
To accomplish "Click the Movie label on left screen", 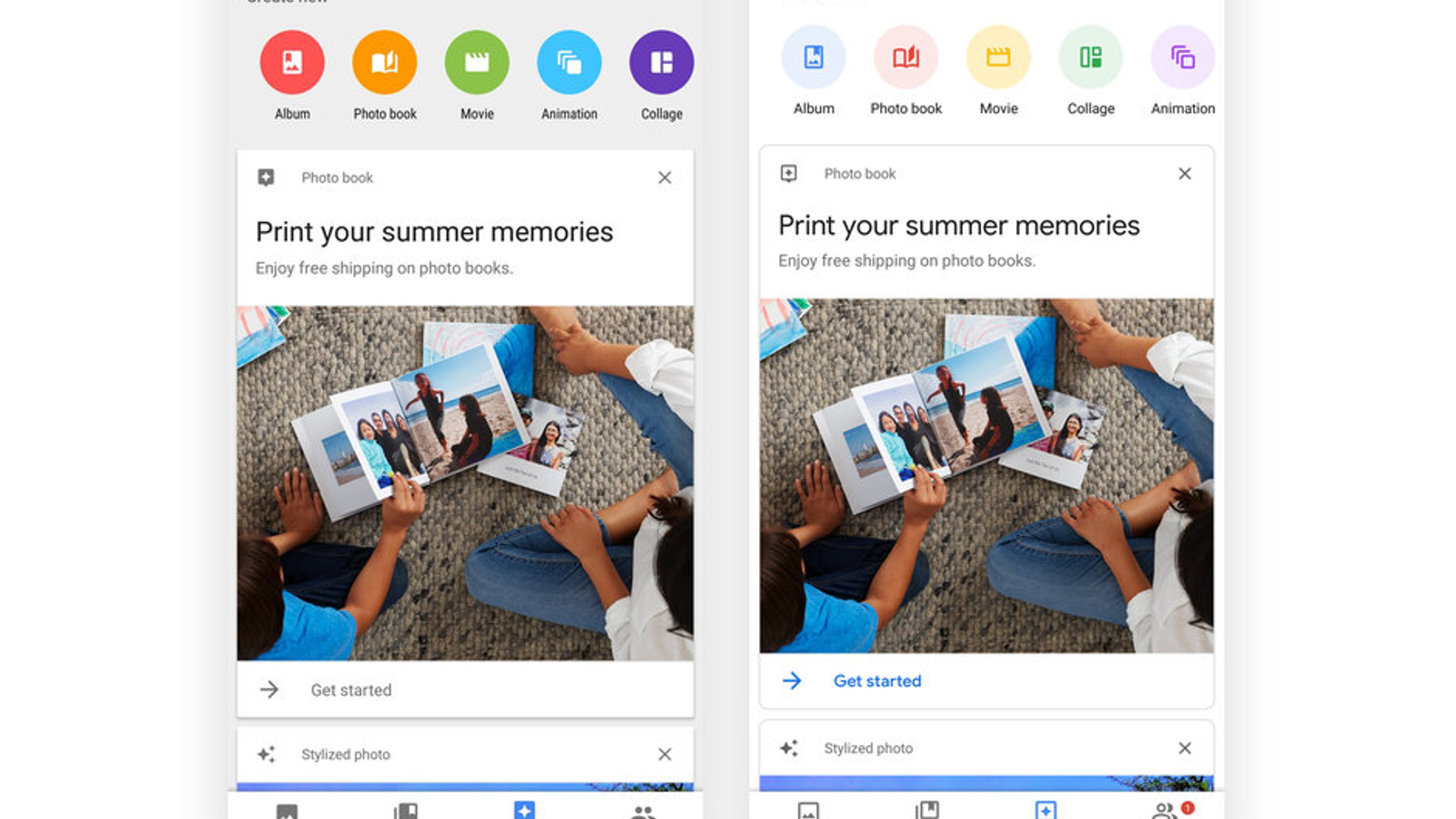I will (477, 114).
